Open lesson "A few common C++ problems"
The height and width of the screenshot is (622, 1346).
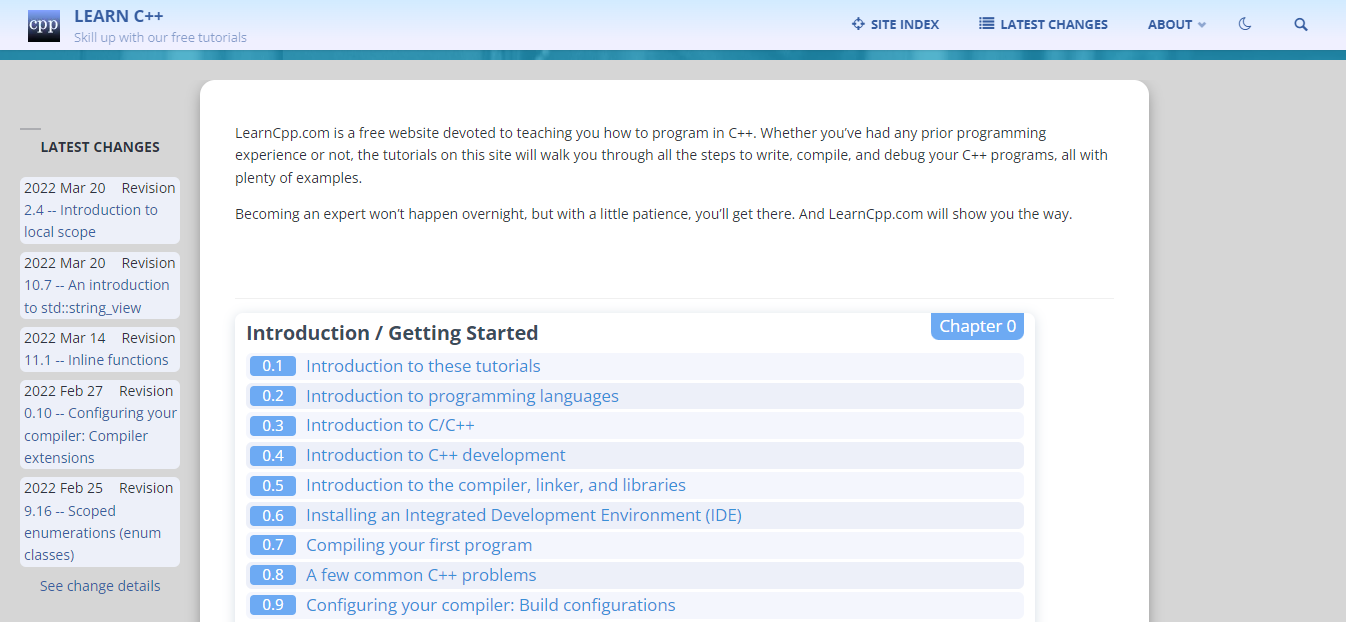(x=421, y=575)
